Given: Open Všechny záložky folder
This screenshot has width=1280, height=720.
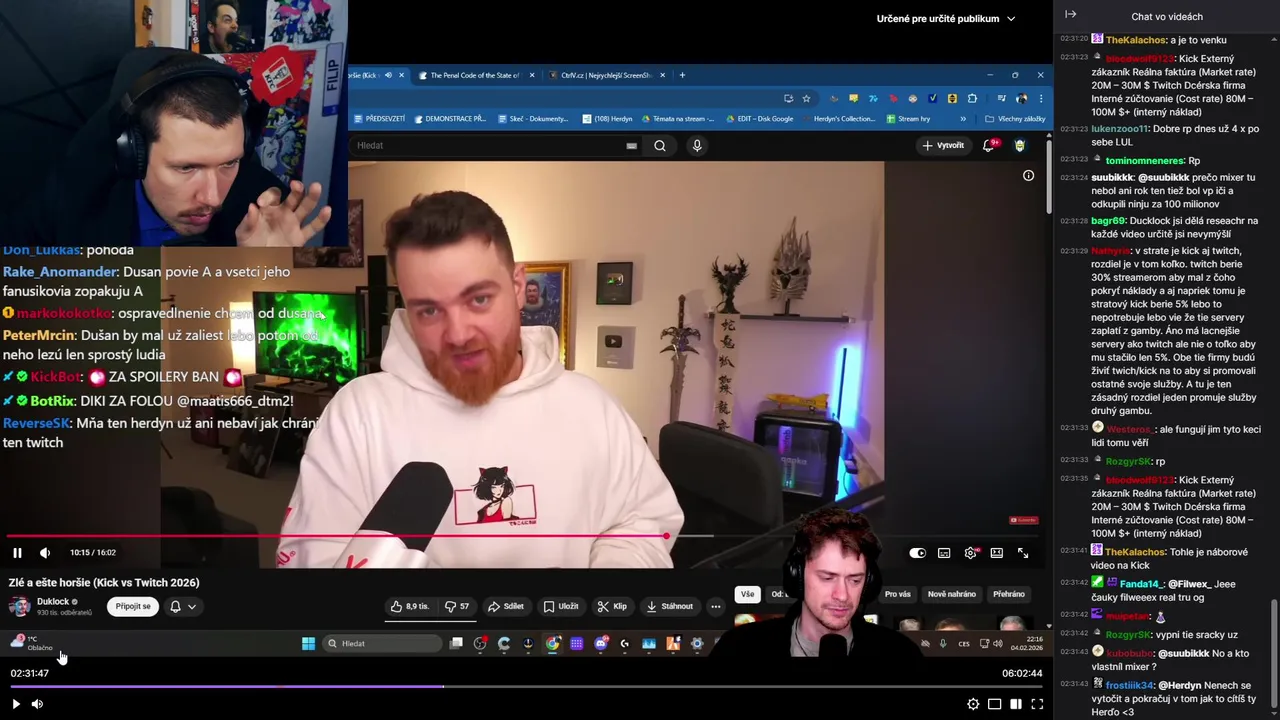Looking at the screenshot, I should coord(1015,119).
